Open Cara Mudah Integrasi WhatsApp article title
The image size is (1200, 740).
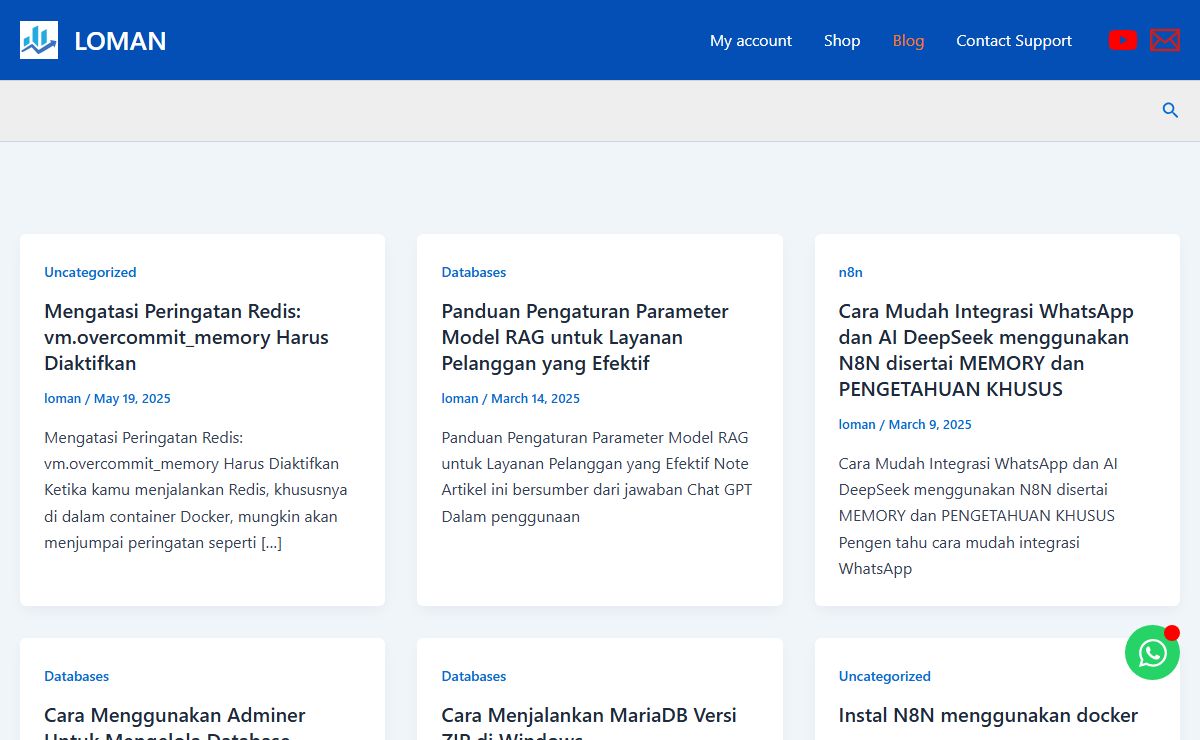986,350
